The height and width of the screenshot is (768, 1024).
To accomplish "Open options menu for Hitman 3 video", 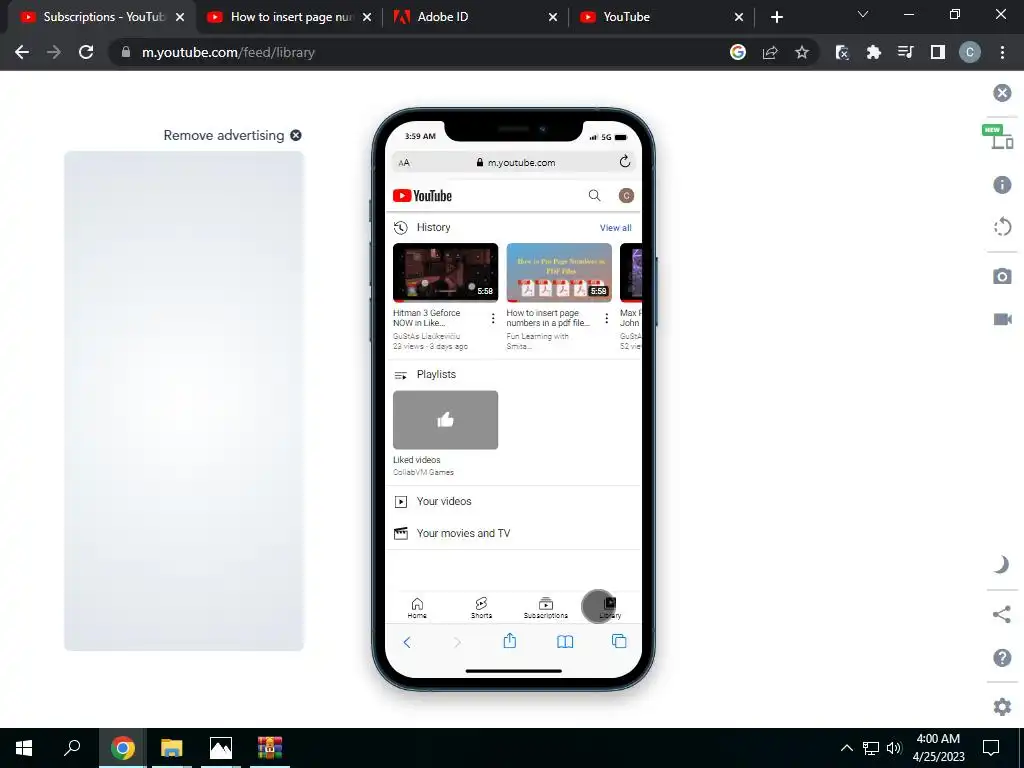I will click(x=493, y=318).
